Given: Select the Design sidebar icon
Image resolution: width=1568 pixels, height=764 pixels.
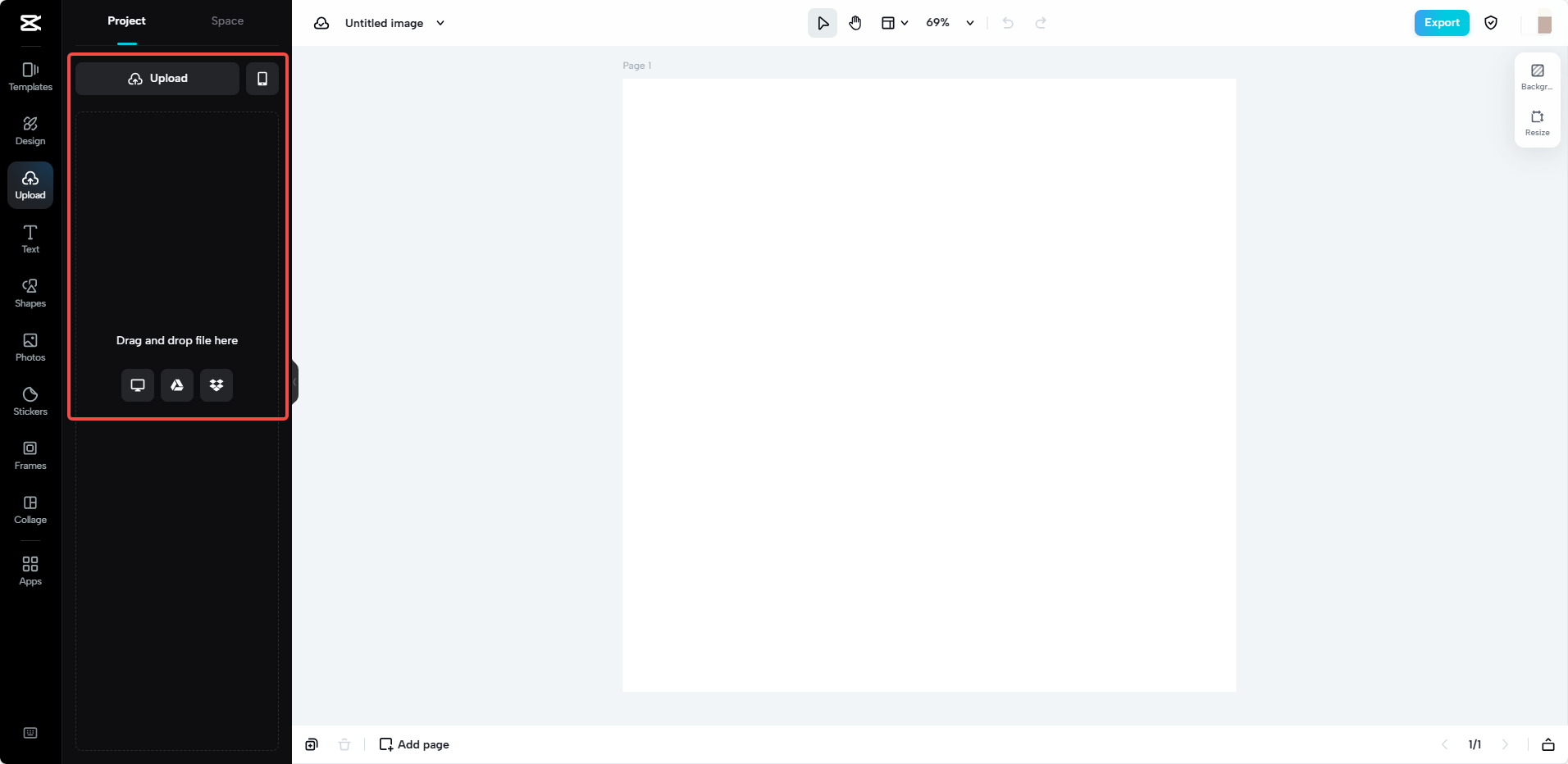Looking at the screenshot, I should click(30, 130).
